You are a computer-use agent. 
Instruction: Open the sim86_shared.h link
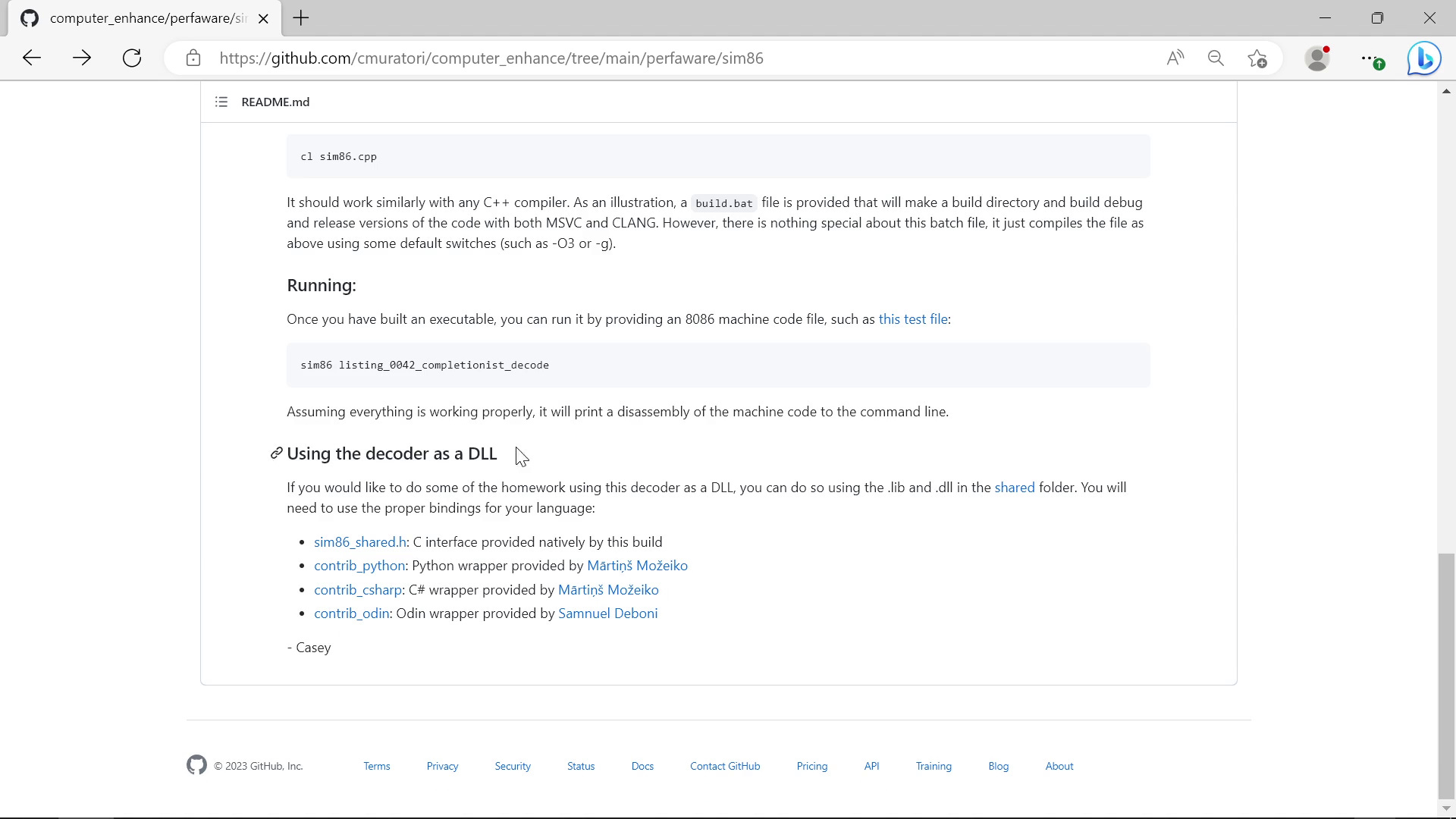359,541
